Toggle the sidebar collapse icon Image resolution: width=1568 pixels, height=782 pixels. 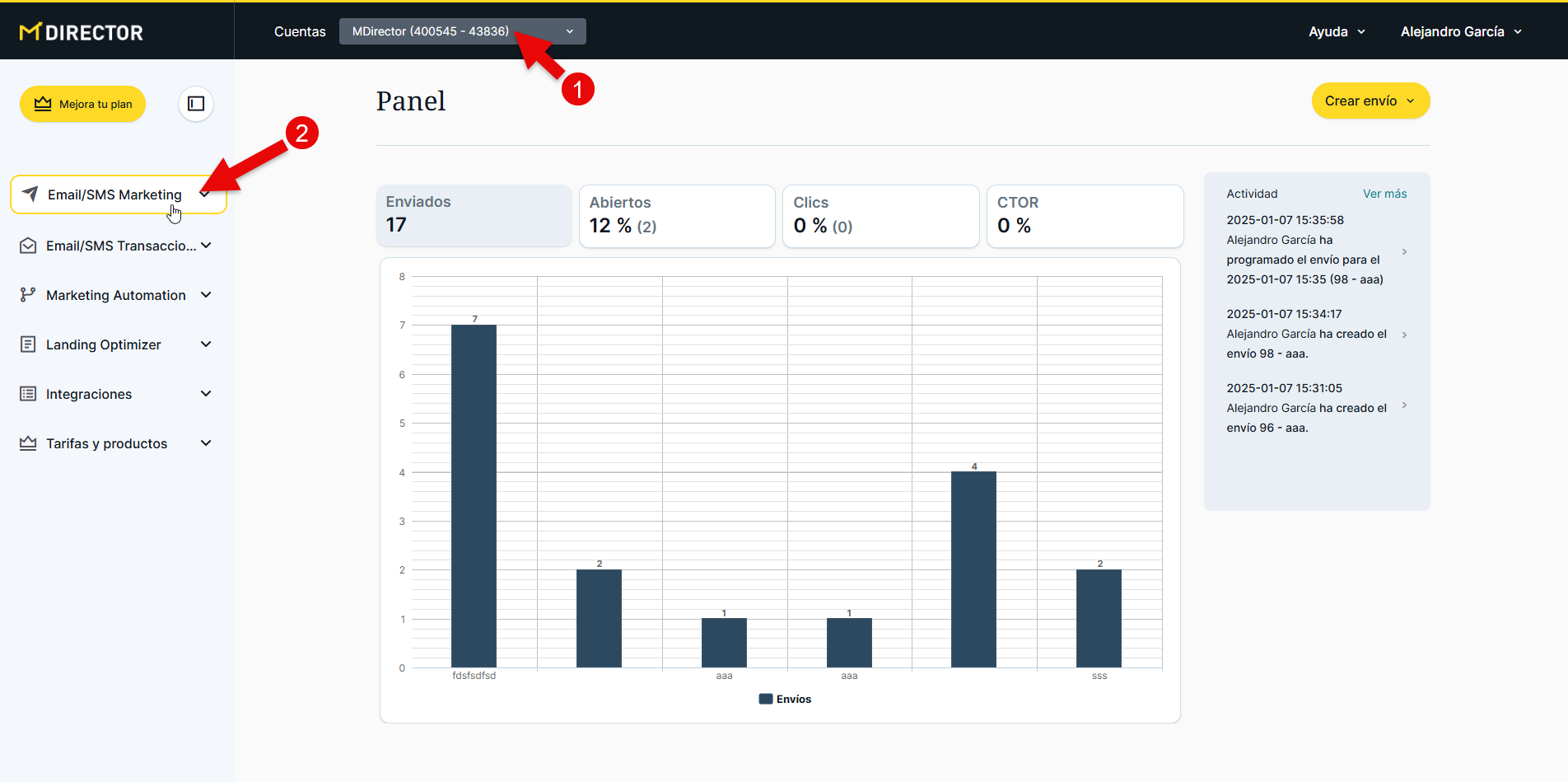pyautogui.click(x=196, y=104)
